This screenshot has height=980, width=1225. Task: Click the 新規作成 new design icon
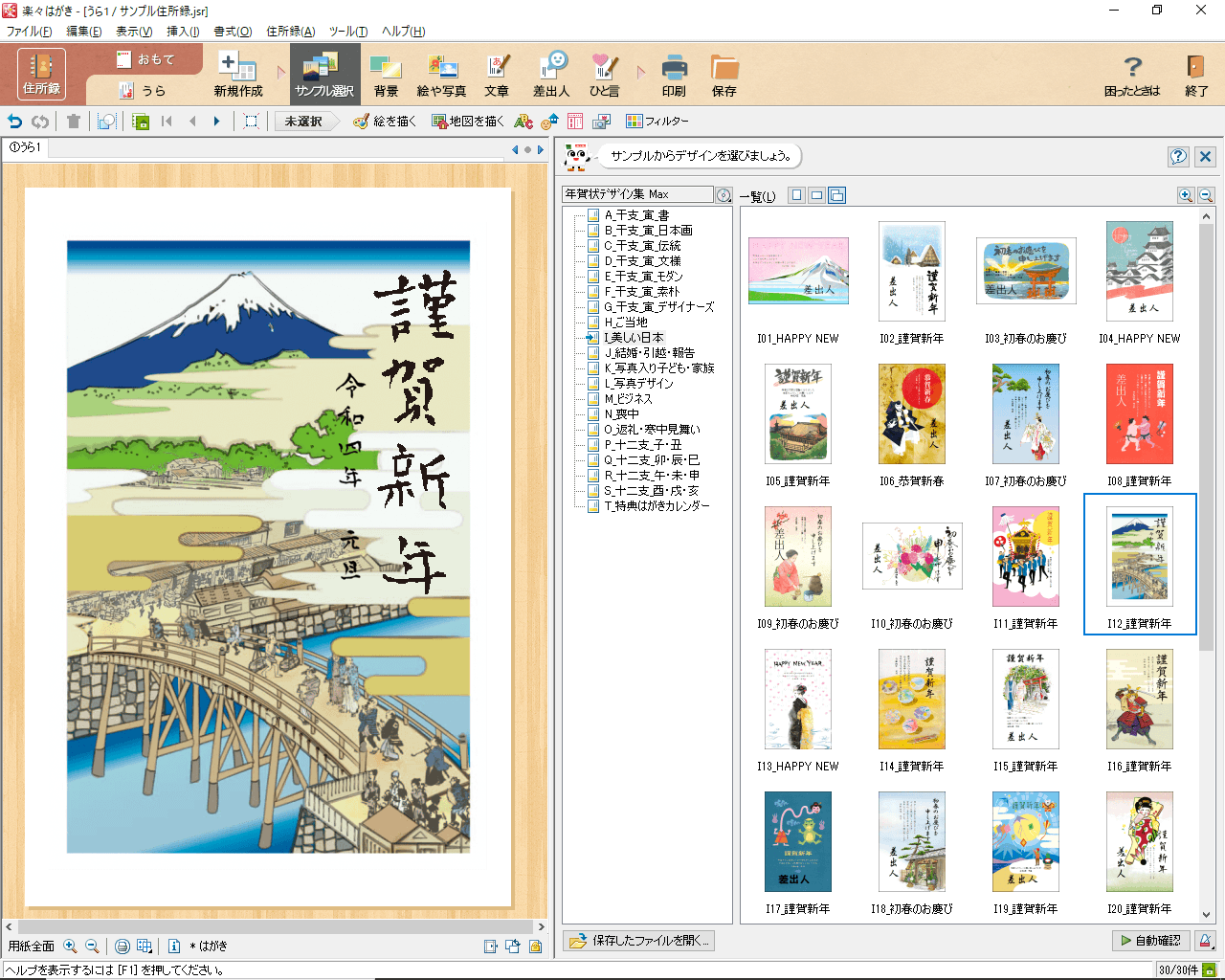point(238,76)
